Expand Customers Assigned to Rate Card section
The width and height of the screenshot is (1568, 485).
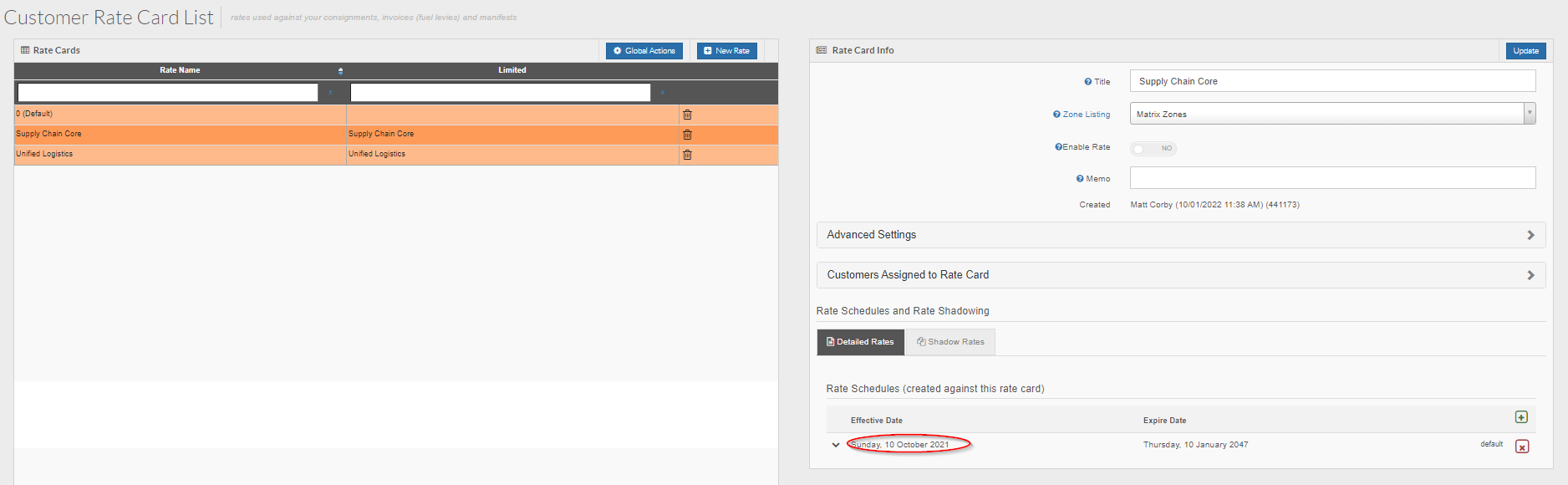[x=1180, y=275]
